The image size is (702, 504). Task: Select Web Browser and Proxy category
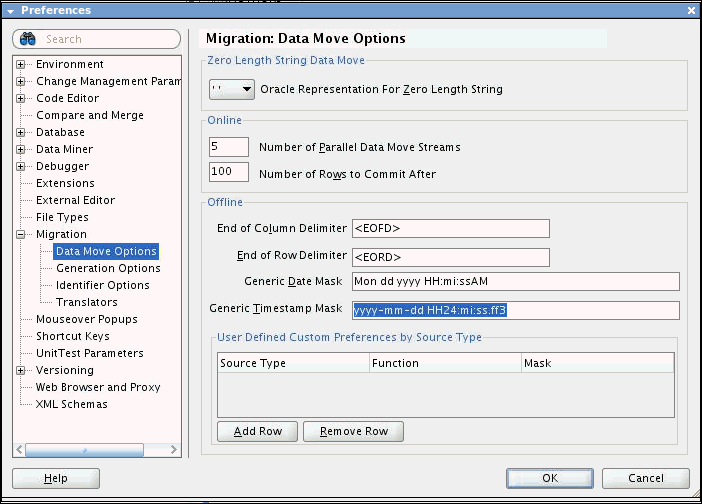click(98, 388)
